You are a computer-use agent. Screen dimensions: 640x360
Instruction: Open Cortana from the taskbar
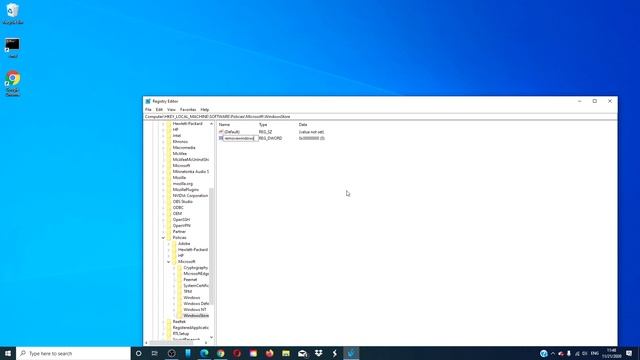pyautogui.click(x=138, y=353)
